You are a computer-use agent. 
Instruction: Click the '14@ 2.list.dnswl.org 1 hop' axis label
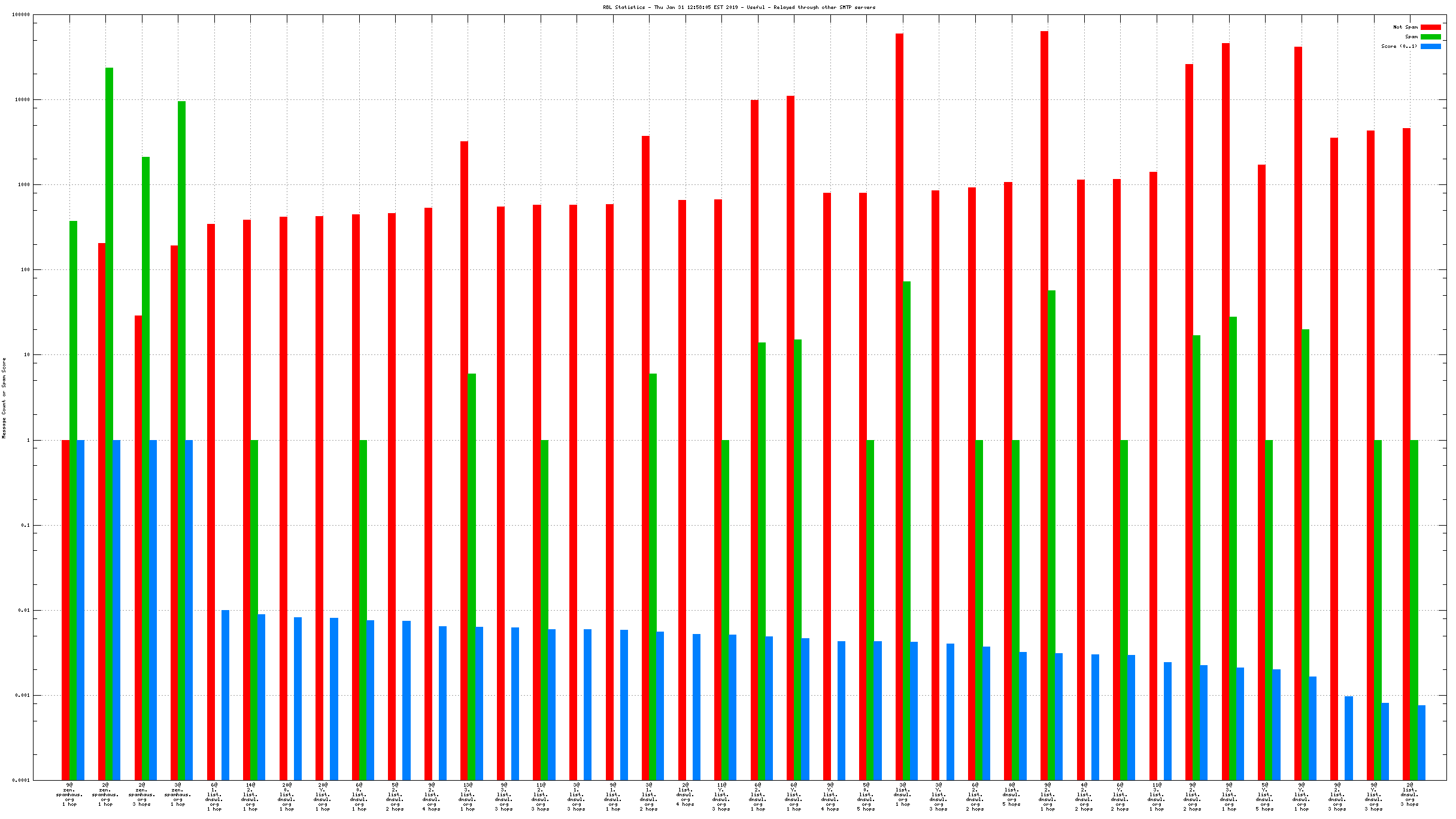pyautogui.click(x=250, y=796)
